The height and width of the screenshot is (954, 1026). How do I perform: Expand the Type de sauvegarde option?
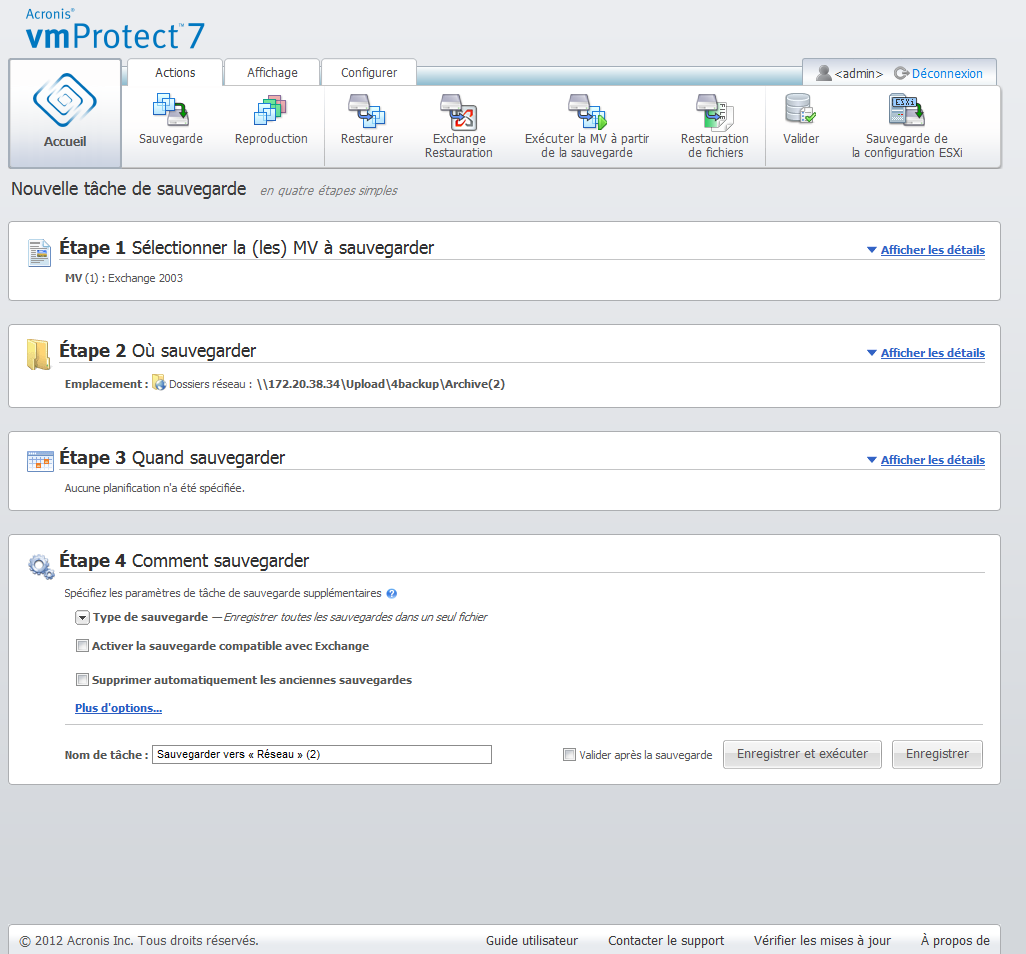(x=82, y=617)
